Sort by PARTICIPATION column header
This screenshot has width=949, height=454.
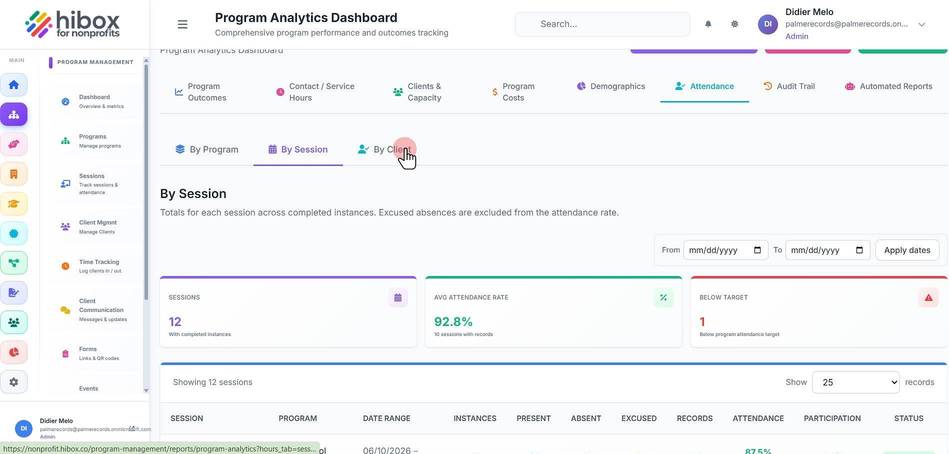click(x=832, y=418)
